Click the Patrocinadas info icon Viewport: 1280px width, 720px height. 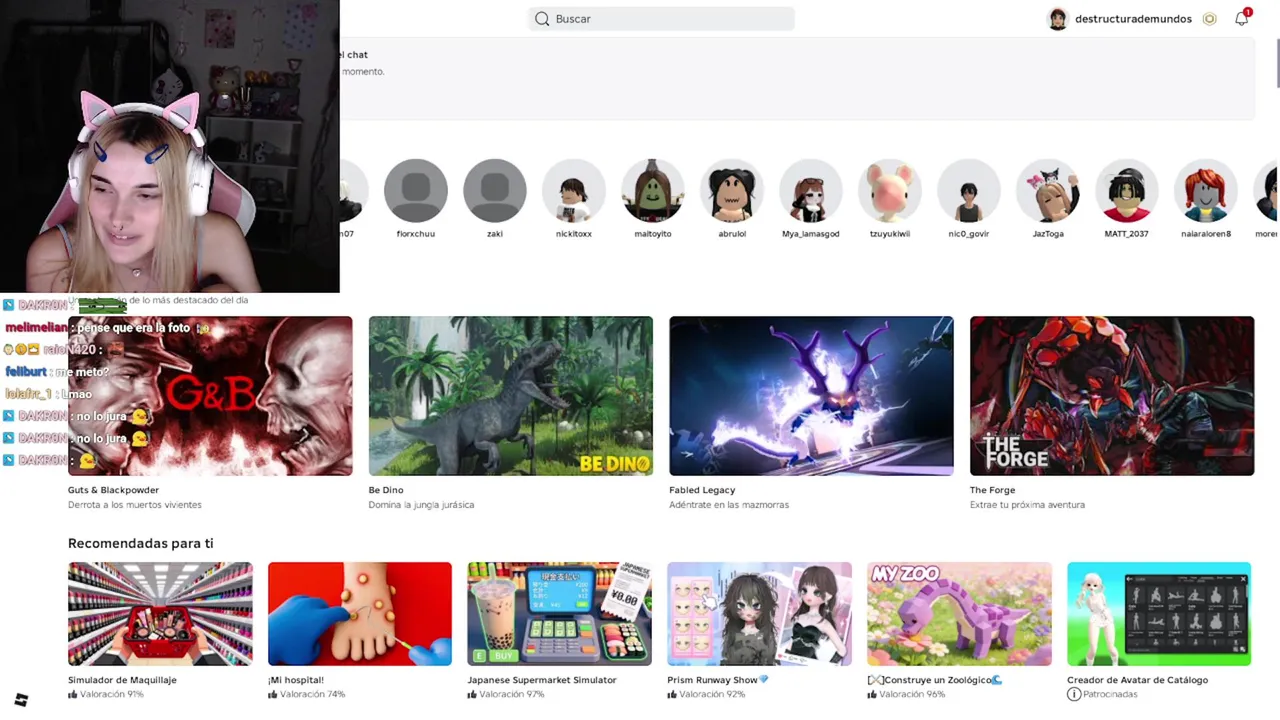1074,694
